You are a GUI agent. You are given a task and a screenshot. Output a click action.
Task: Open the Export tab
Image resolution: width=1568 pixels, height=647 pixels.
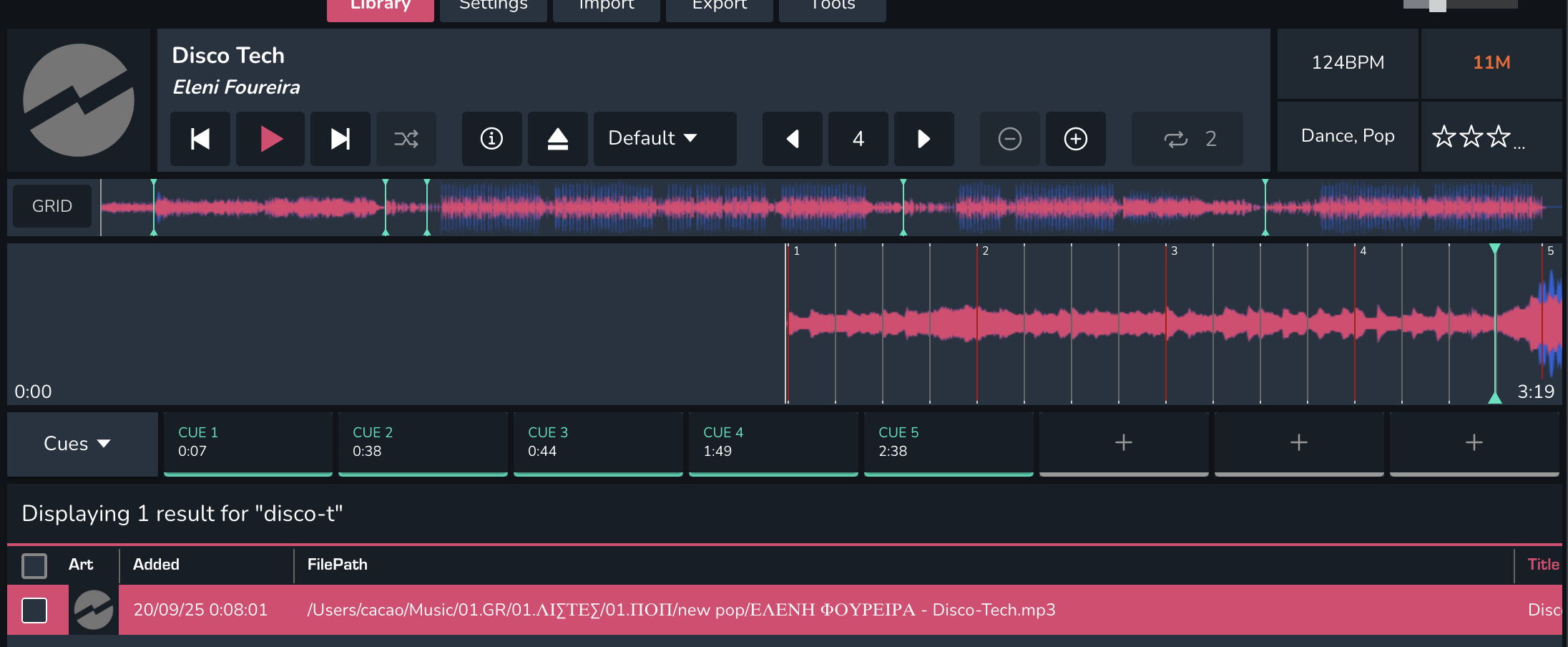[x=719, y=7]
